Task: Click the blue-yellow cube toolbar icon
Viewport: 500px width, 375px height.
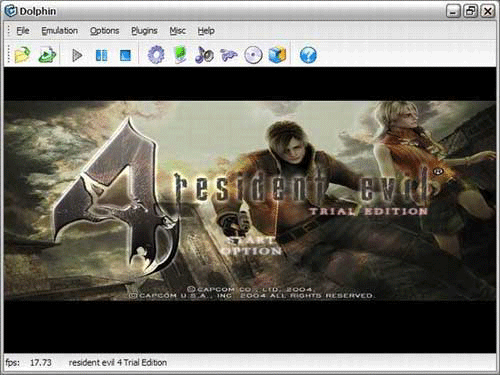Action: [x=277, y=55]
